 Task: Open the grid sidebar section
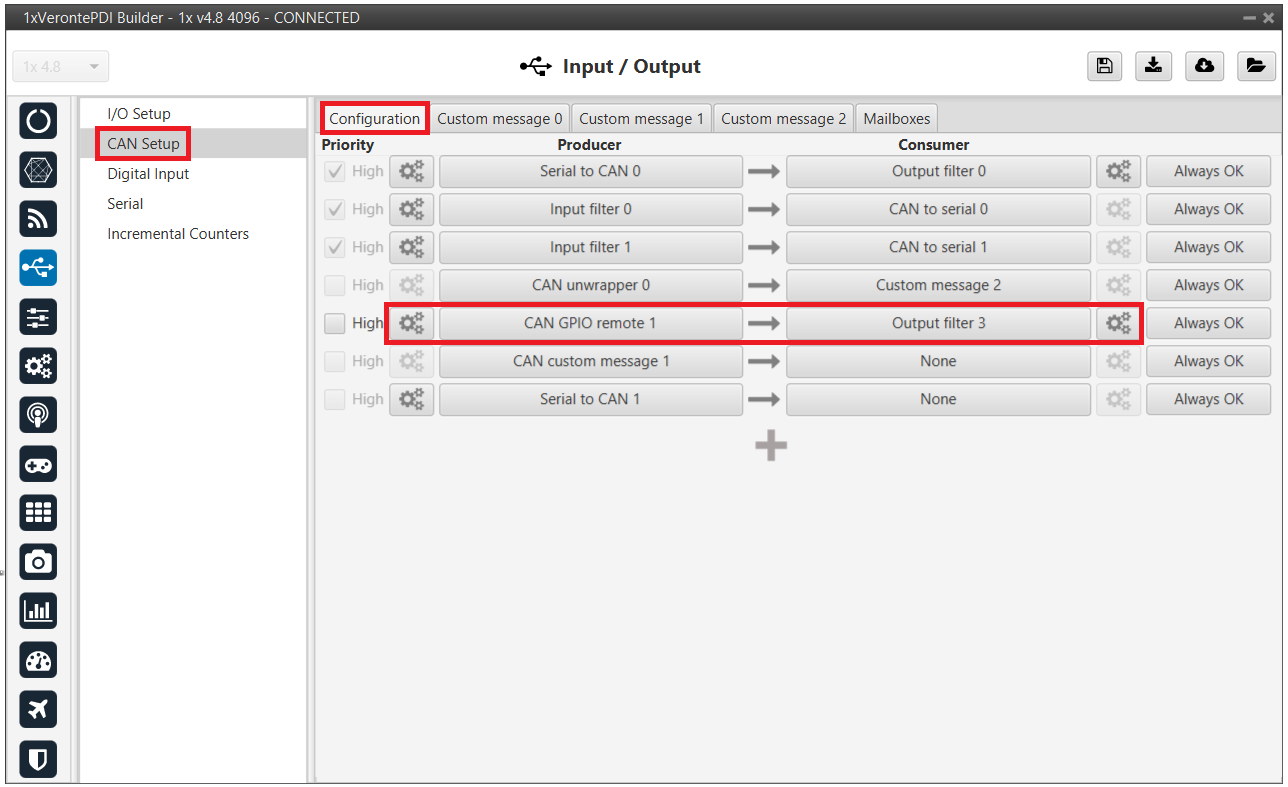click(x=38, y=513)
